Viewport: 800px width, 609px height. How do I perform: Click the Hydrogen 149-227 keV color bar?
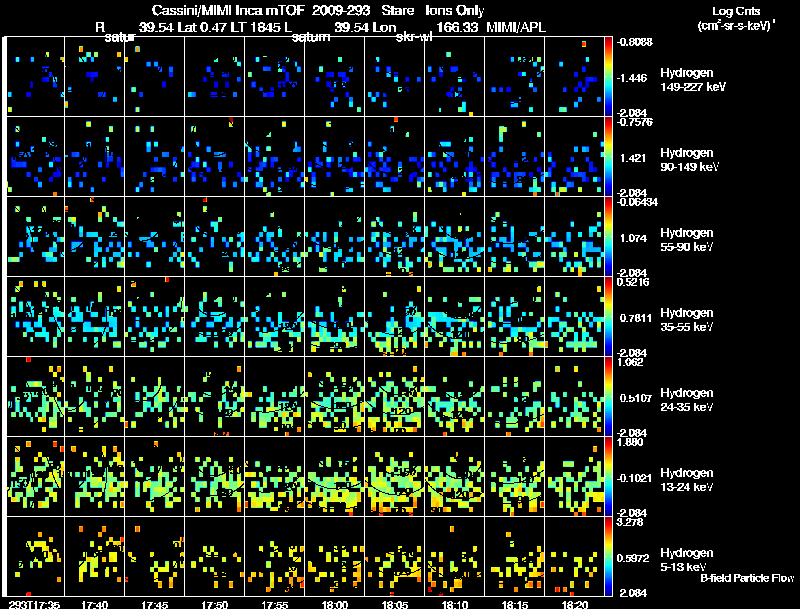608,77
